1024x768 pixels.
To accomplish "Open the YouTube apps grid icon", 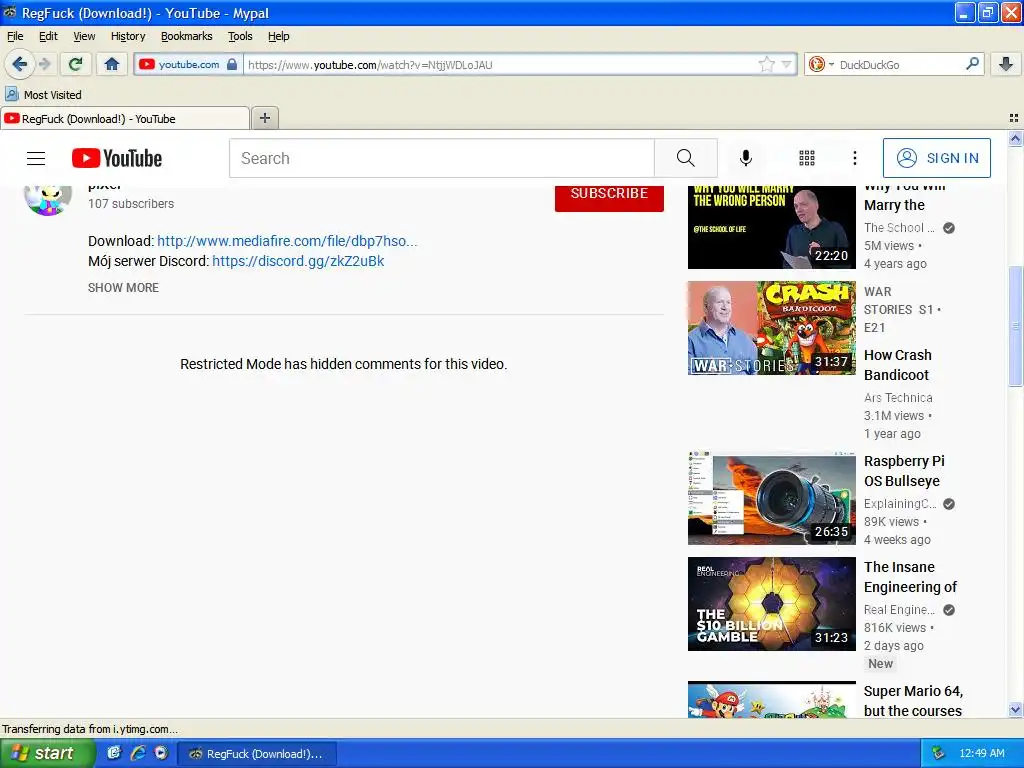I will click(807, 158).
